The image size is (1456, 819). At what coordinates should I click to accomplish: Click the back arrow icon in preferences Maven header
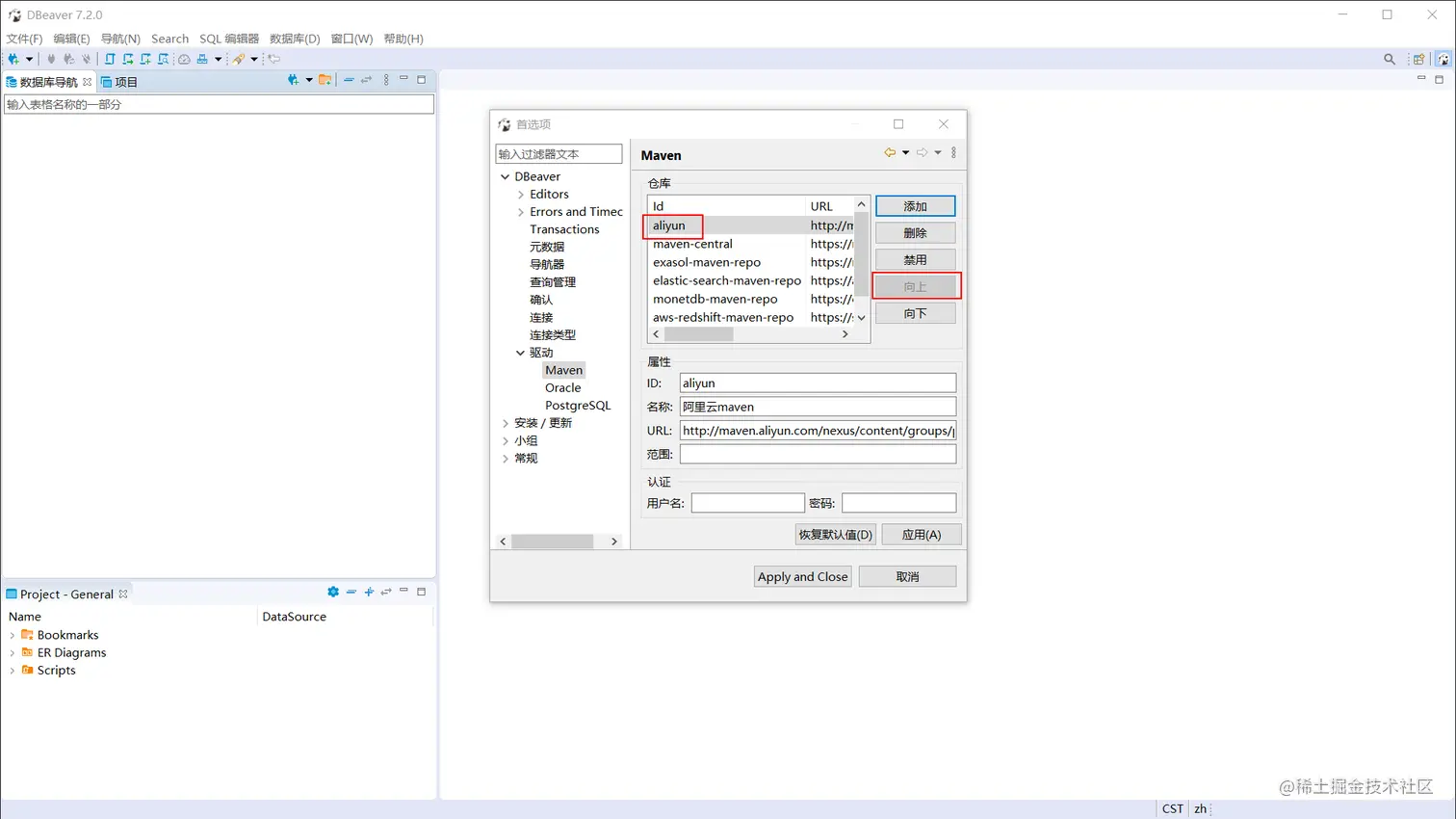[890, 152]
